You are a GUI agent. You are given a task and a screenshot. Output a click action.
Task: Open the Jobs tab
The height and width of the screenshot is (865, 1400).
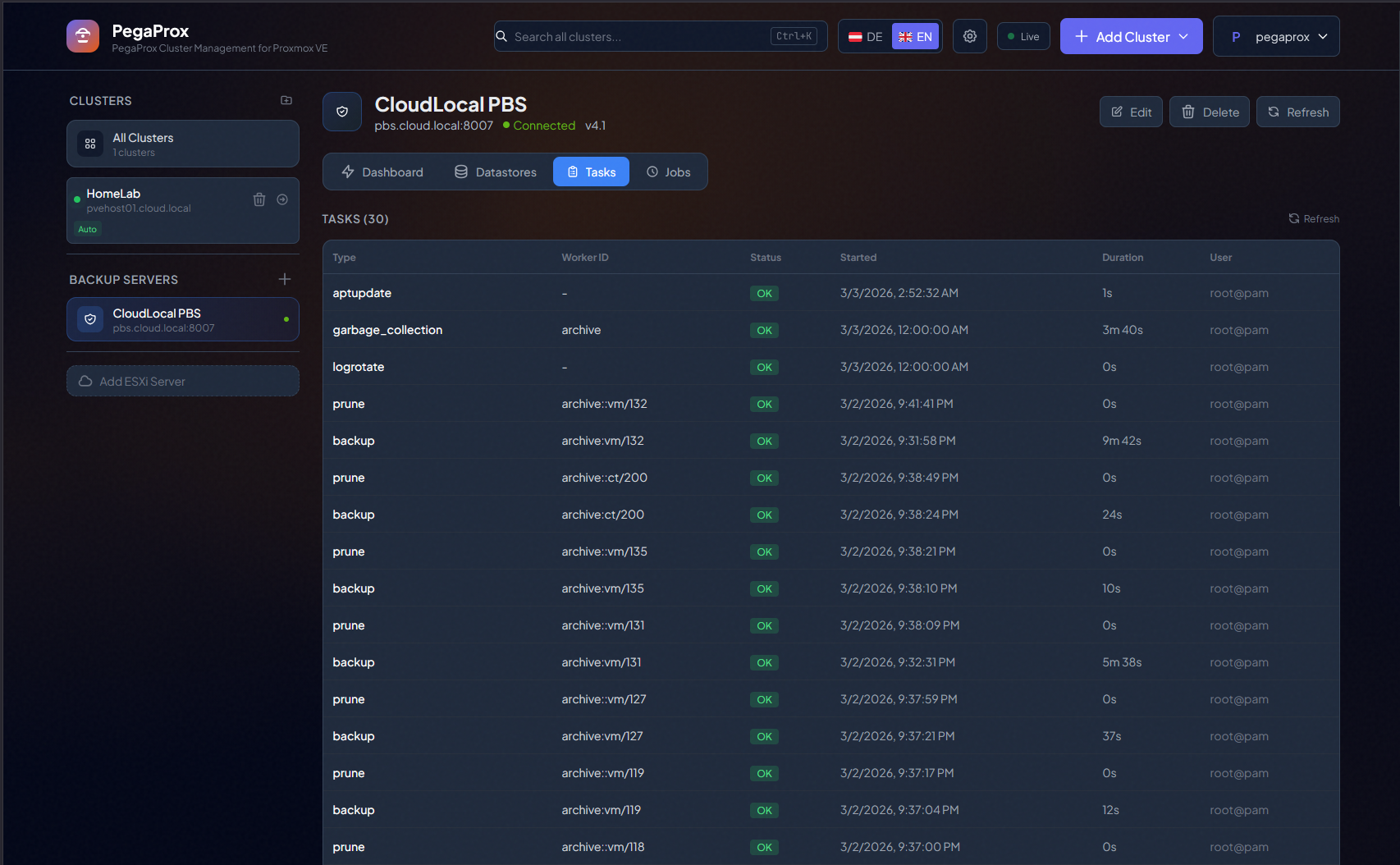click(x=669, y=172)
